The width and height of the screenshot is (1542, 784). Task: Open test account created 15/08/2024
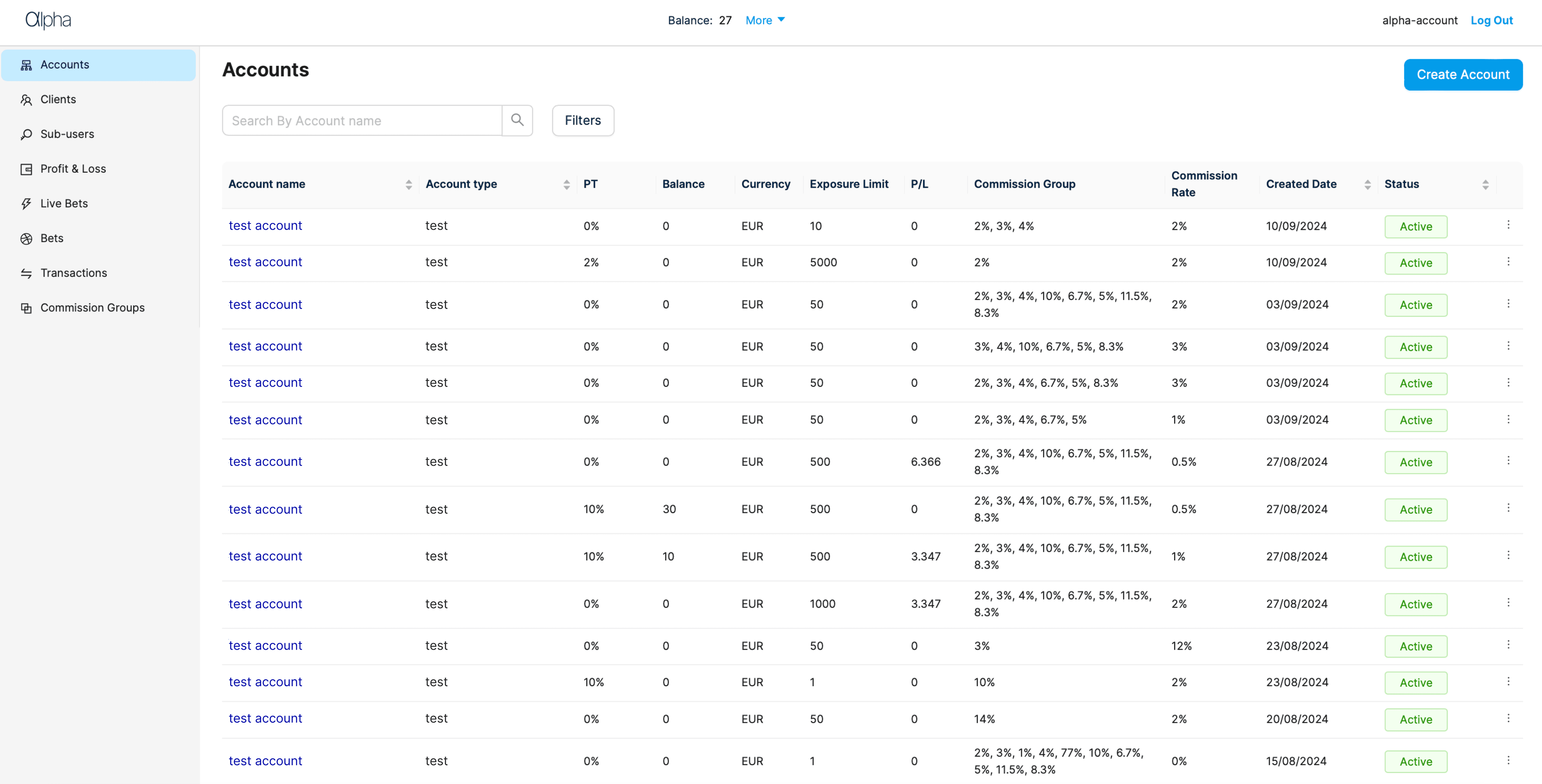[x=265, y=761]
